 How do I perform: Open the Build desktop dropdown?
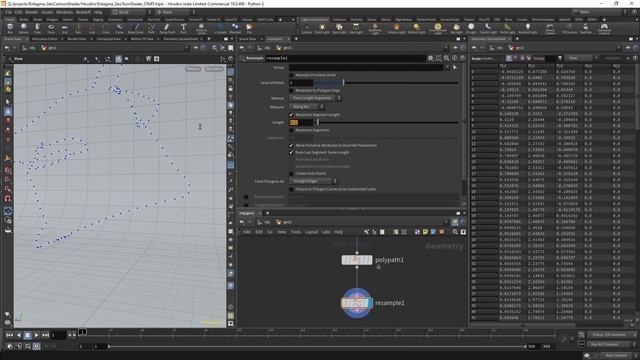point(130,12)
